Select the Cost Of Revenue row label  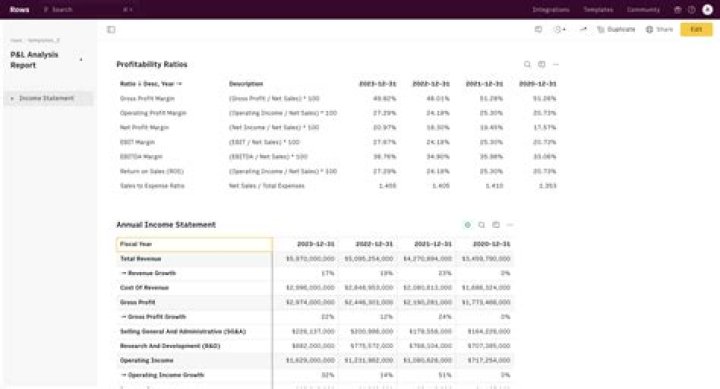tap(144, 288)
